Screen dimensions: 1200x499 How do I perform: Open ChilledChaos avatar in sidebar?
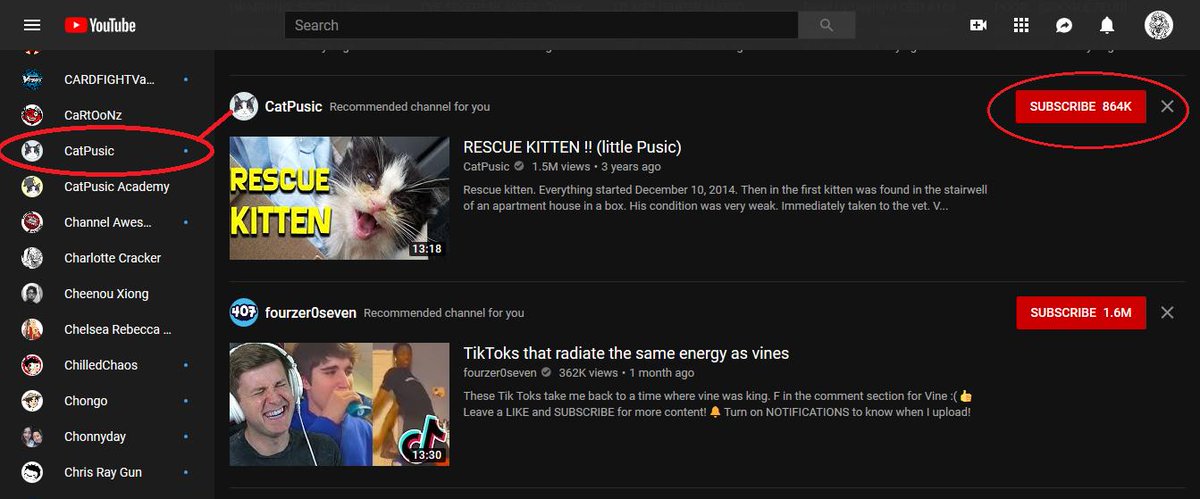(32, 365)
